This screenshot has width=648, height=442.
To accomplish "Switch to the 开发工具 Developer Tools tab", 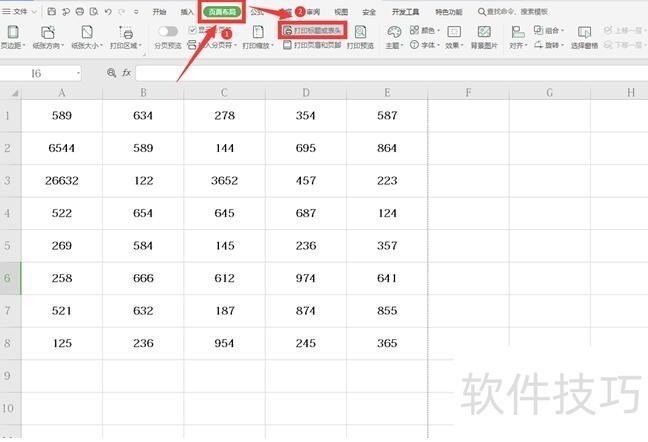I will (x=405, y=12).
